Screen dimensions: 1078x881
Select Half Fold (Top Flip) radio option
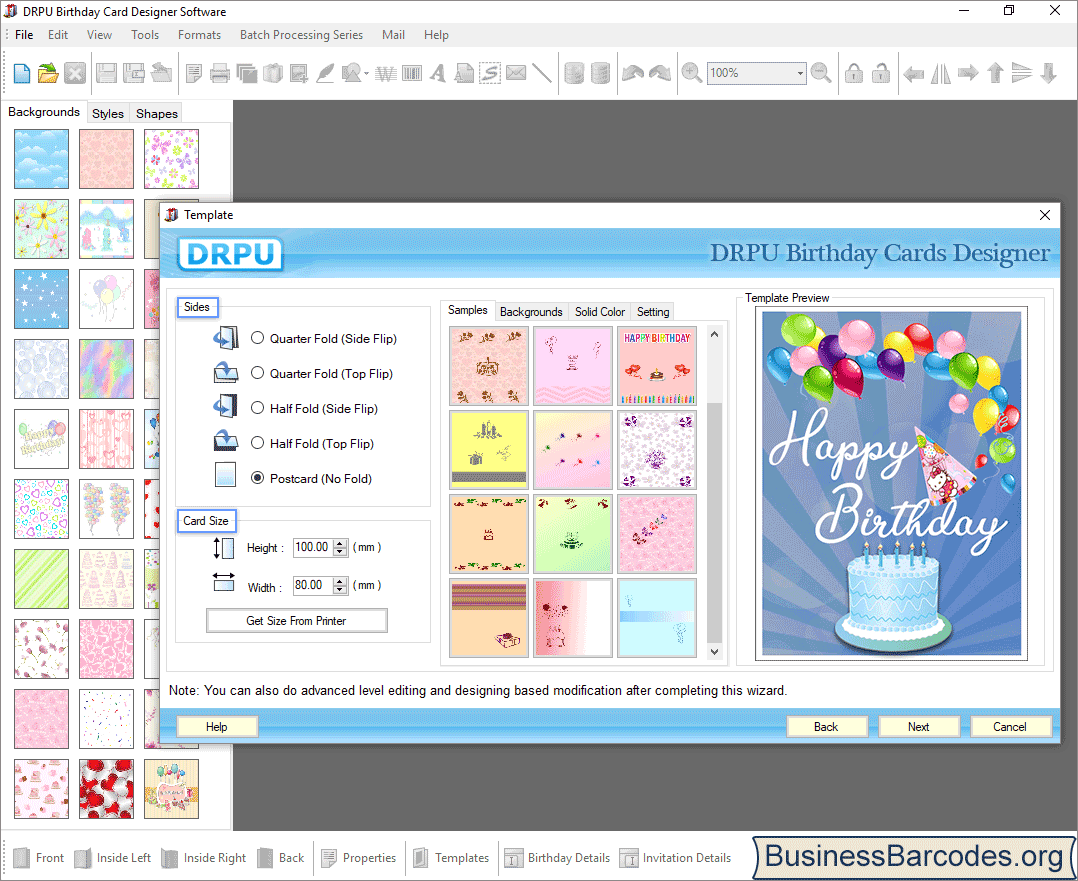[x=257, y=443]
